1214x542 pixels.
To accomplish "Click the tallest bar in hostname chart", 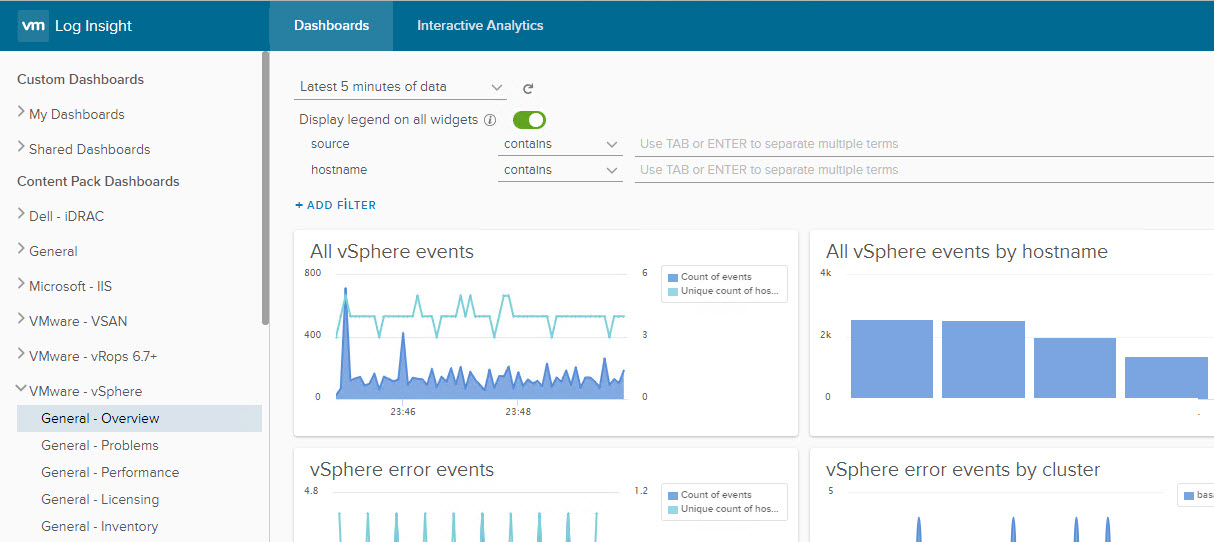I will (x=892, y=358).
